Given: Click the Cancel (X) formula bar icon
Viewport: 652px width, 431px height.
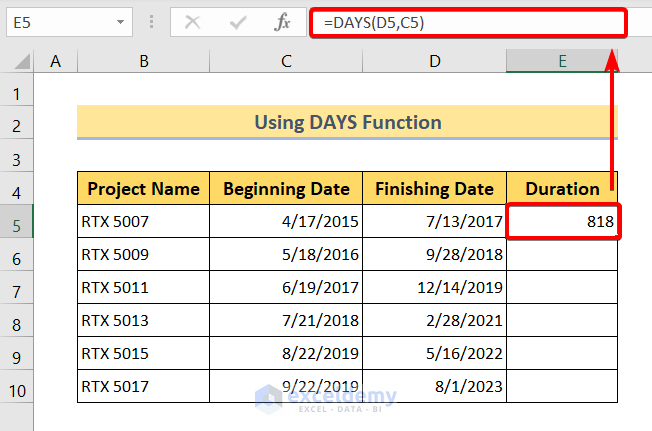Looking at the screenshot, I should 192,22.
